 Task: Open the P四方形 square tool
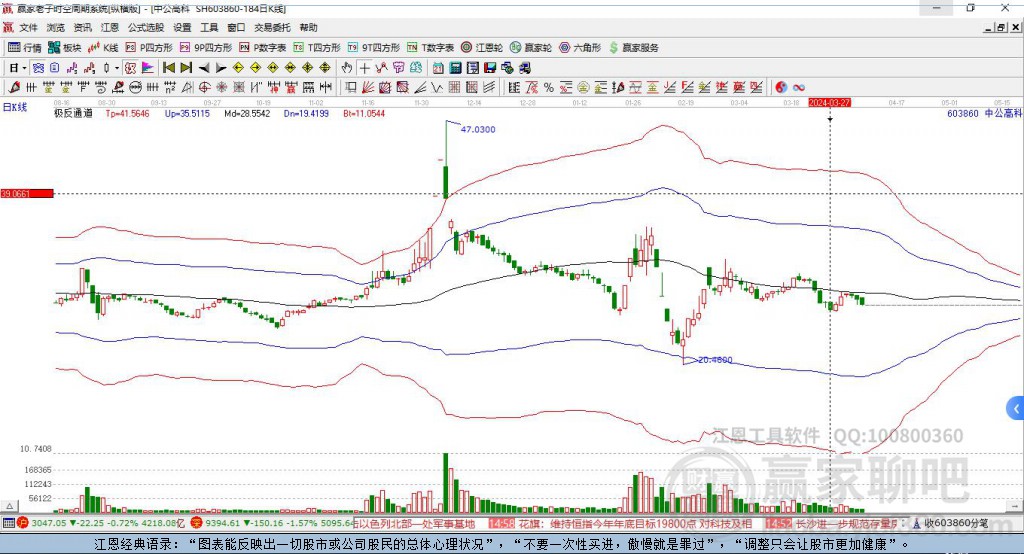tap(149, 48)
